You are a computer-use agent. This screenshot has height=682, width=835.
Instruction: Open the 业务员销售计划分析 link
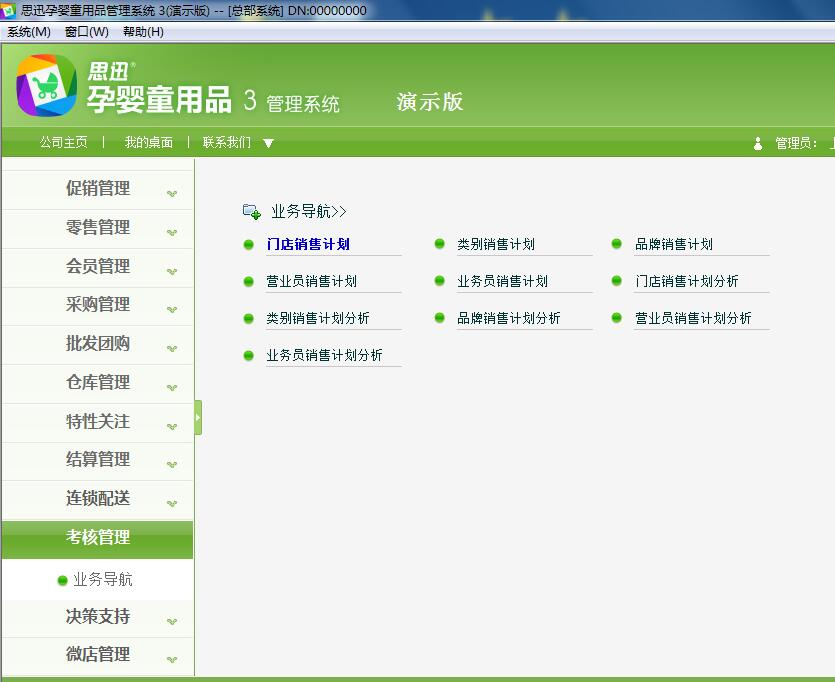point(324,355)
